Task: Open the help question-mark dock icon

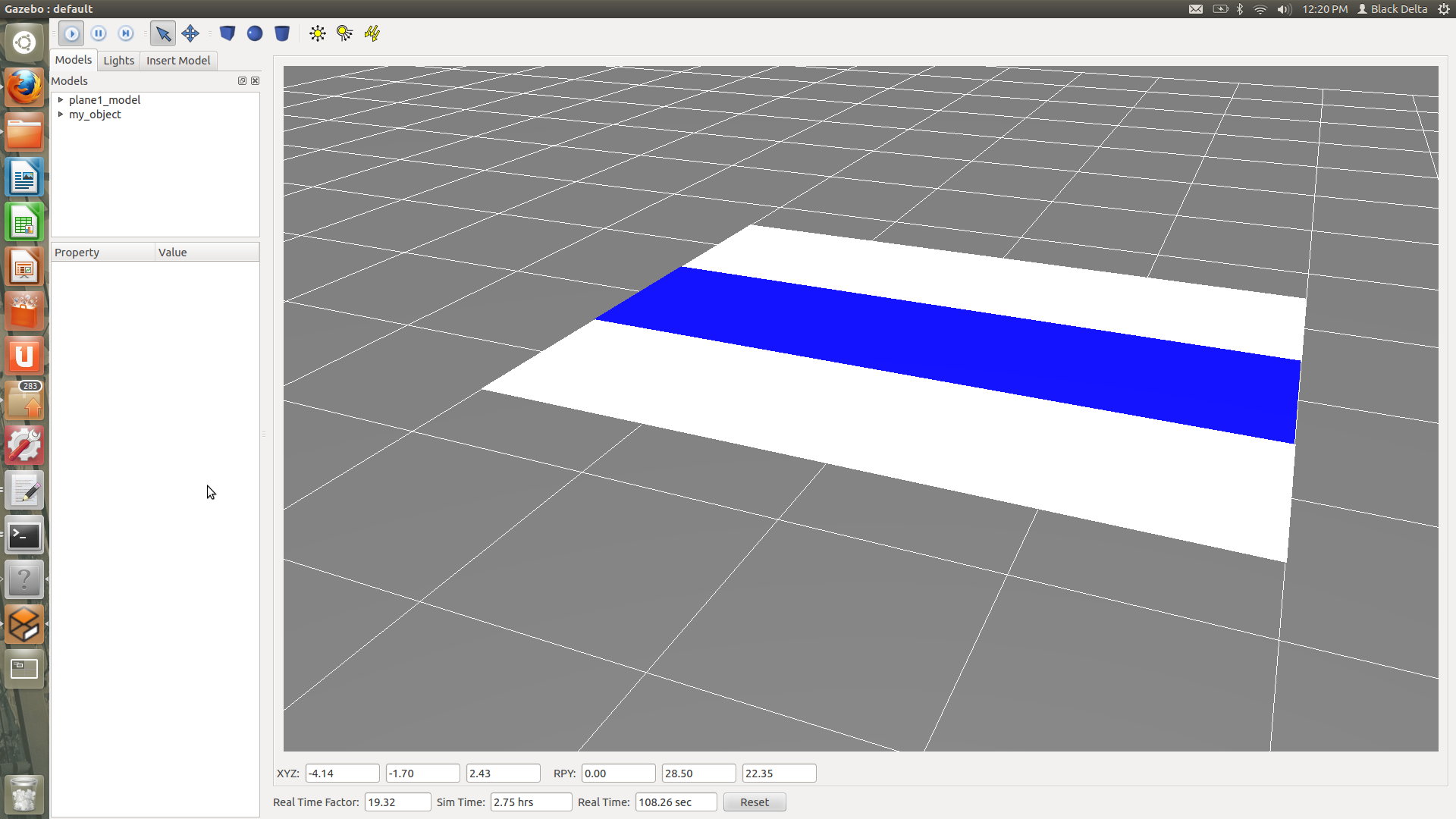Action: pyautogui.click(x=24, y=580)
